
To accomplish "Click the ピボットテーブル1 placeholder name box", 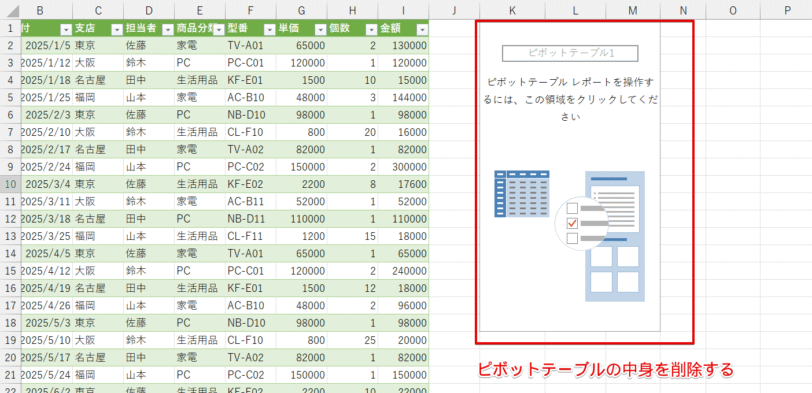I will tap(570, 53).
